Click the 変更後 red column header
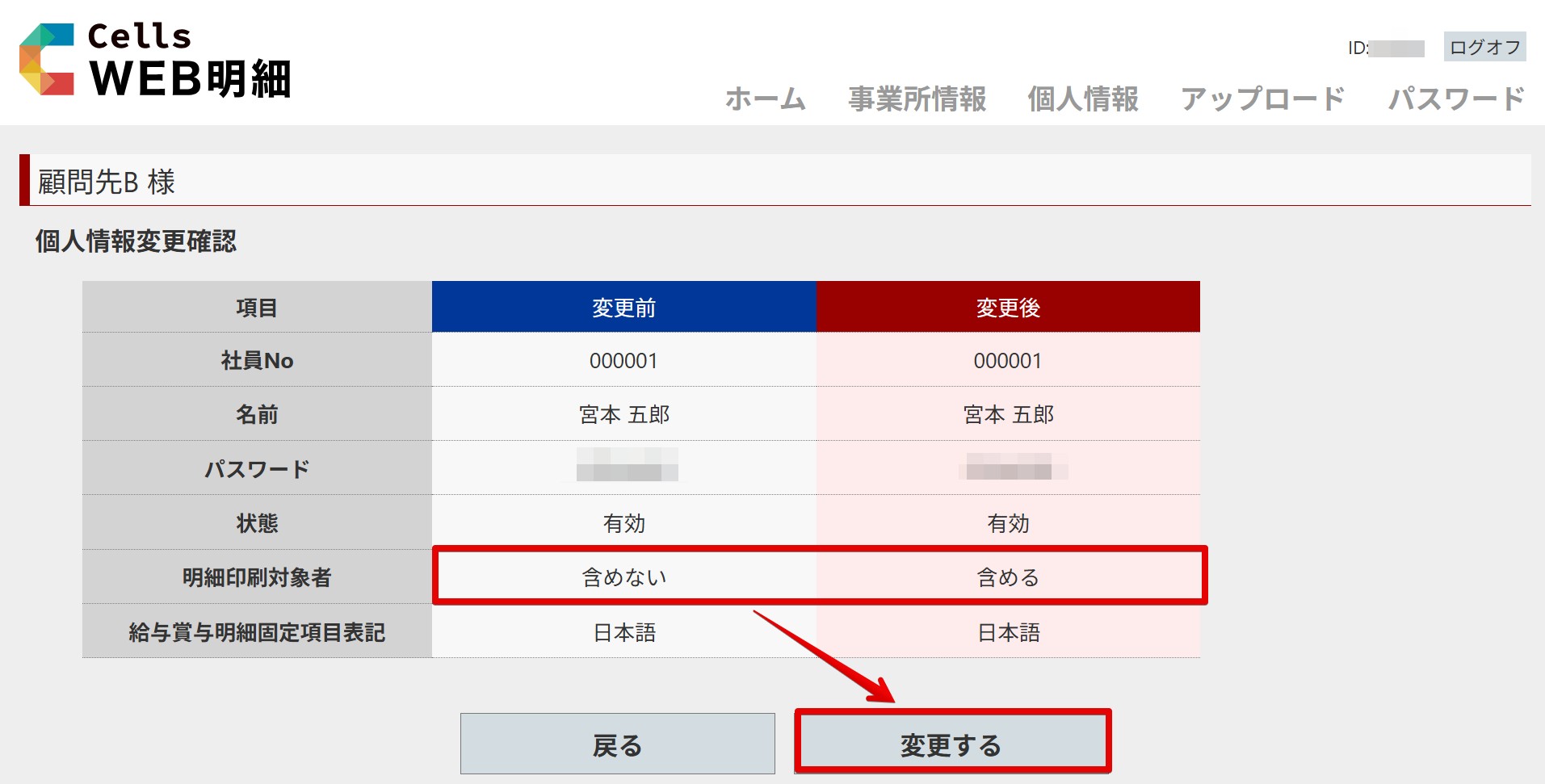This screenshot has width=1545, height=784. click(1007, 308)
